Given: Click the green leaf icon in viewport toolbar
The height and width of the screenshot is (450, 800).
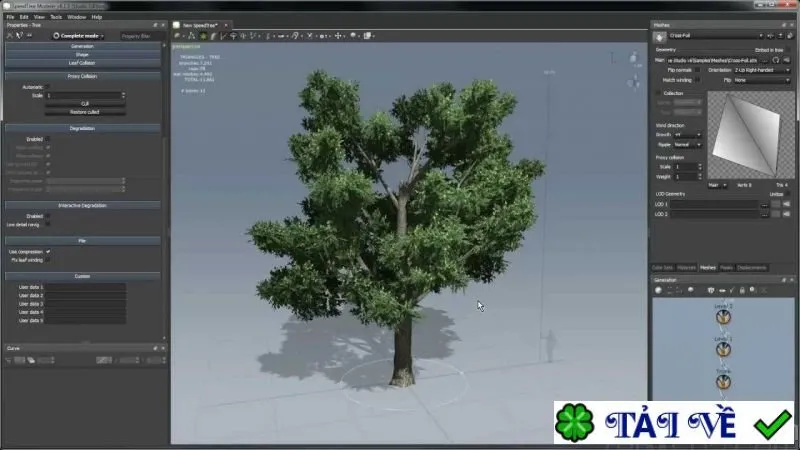Looking at the screenshot, I should pos(203,36).
